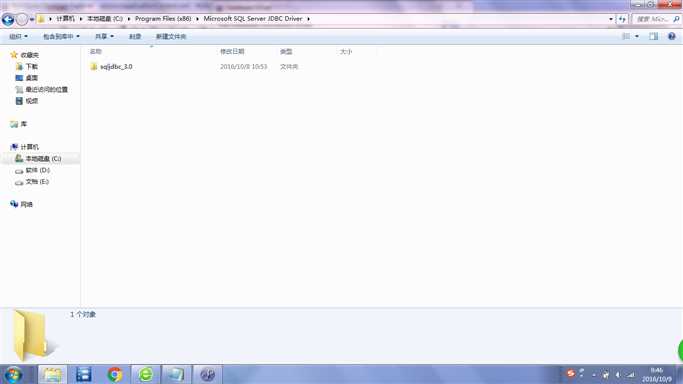Select 文档 (E:) drive in navigation pane

point(37,182)
